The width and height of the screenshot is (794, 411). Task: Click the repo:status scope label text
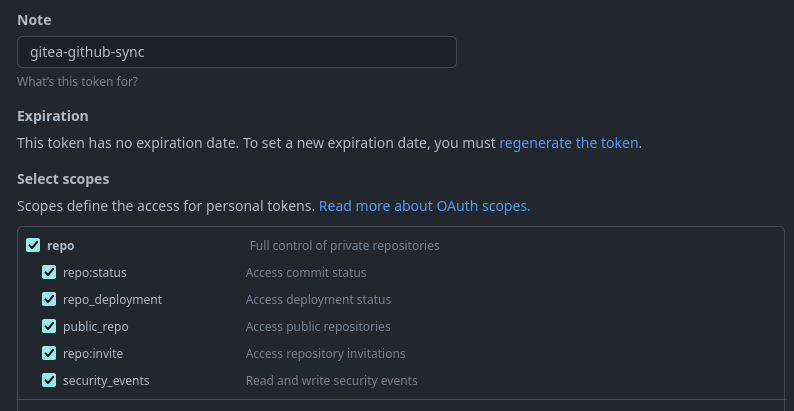95,272
